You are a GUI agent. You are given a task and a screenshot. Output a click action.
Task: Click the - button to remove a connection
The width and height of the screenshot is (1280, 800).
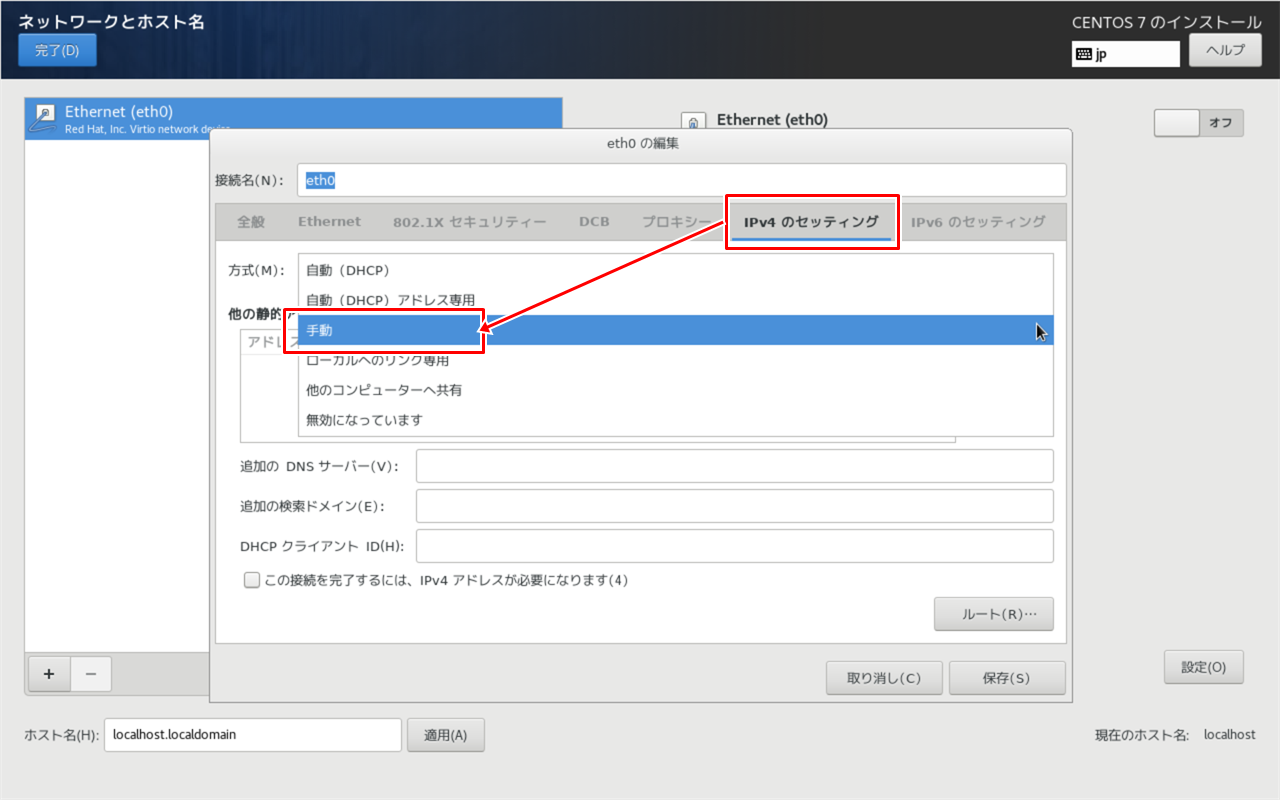pyautogui.click(x=91, y=674)
